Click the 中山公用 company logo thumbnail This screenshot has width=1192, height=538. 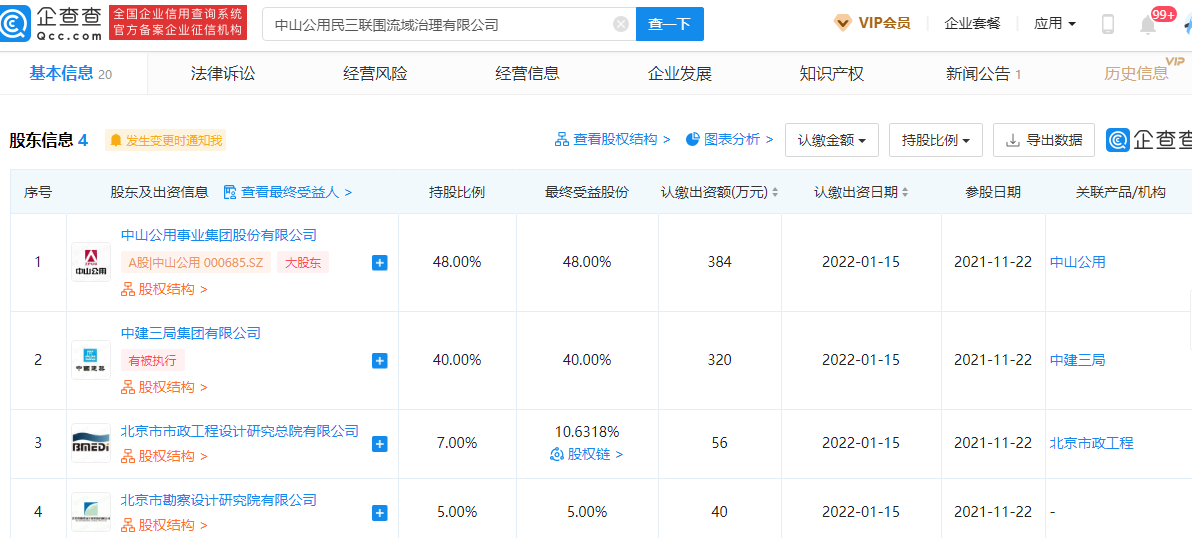click(x=91, y=262)
